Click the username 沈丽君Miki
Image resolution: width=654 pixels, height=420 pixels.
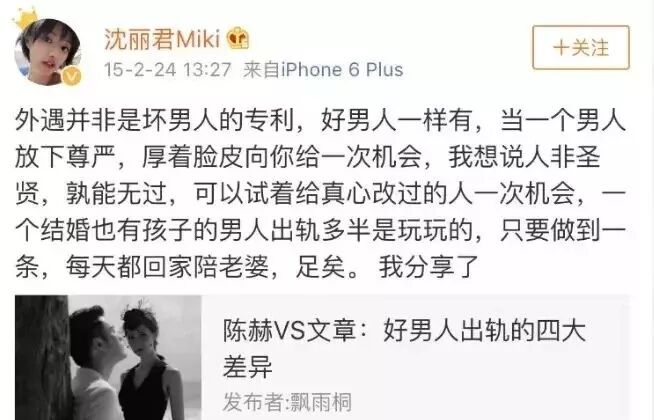click(x=162, y=40)
